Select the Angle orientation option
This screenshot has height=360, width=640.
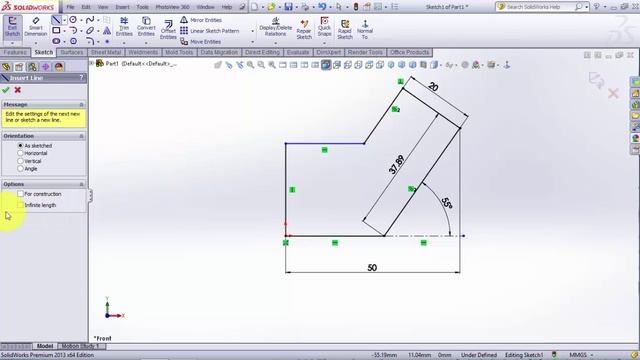click(x=20, y=169)
